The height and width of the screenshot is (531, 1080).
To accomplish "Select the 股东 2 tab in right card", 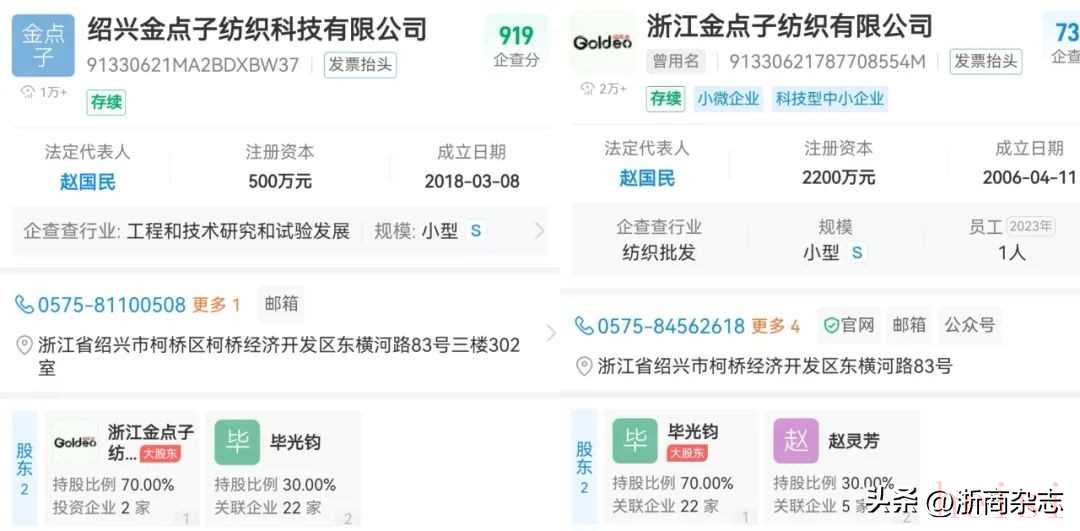I will coord(584,467).
